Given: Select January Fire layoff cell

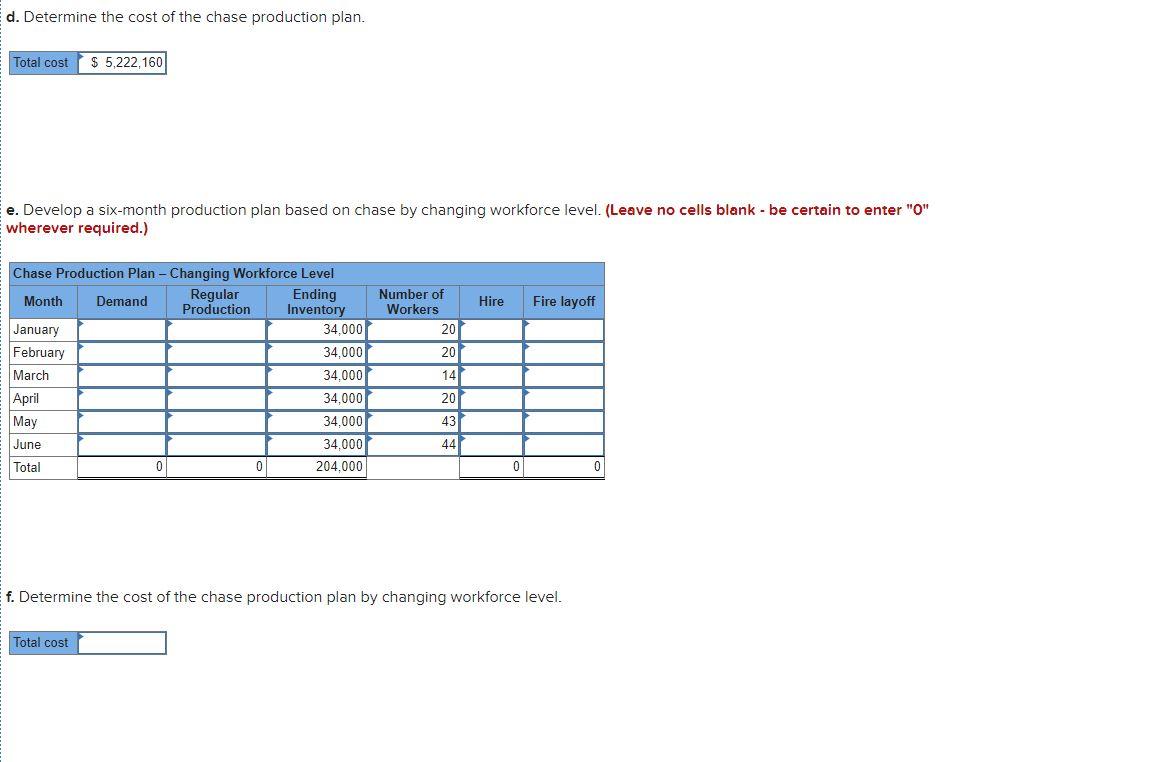Looking at the screenshot, I should click(x=564, y=329).
